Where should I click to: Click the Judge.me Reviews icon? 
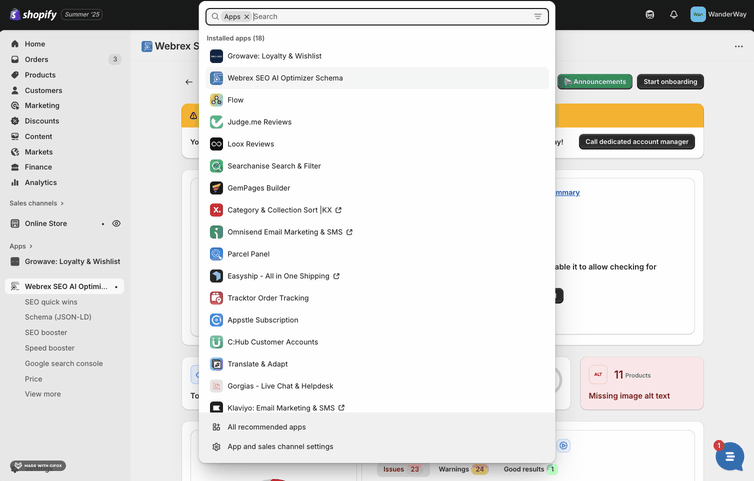pos(216,122)
